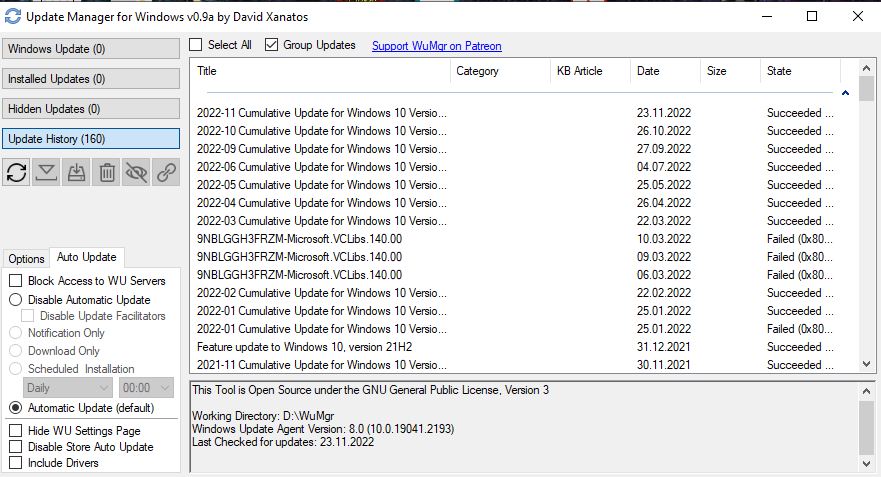The height and width of the screenshot is (477, 881).
Task: Select the 2022-10 Cumulative Update row
Action: tap(515, 131)
